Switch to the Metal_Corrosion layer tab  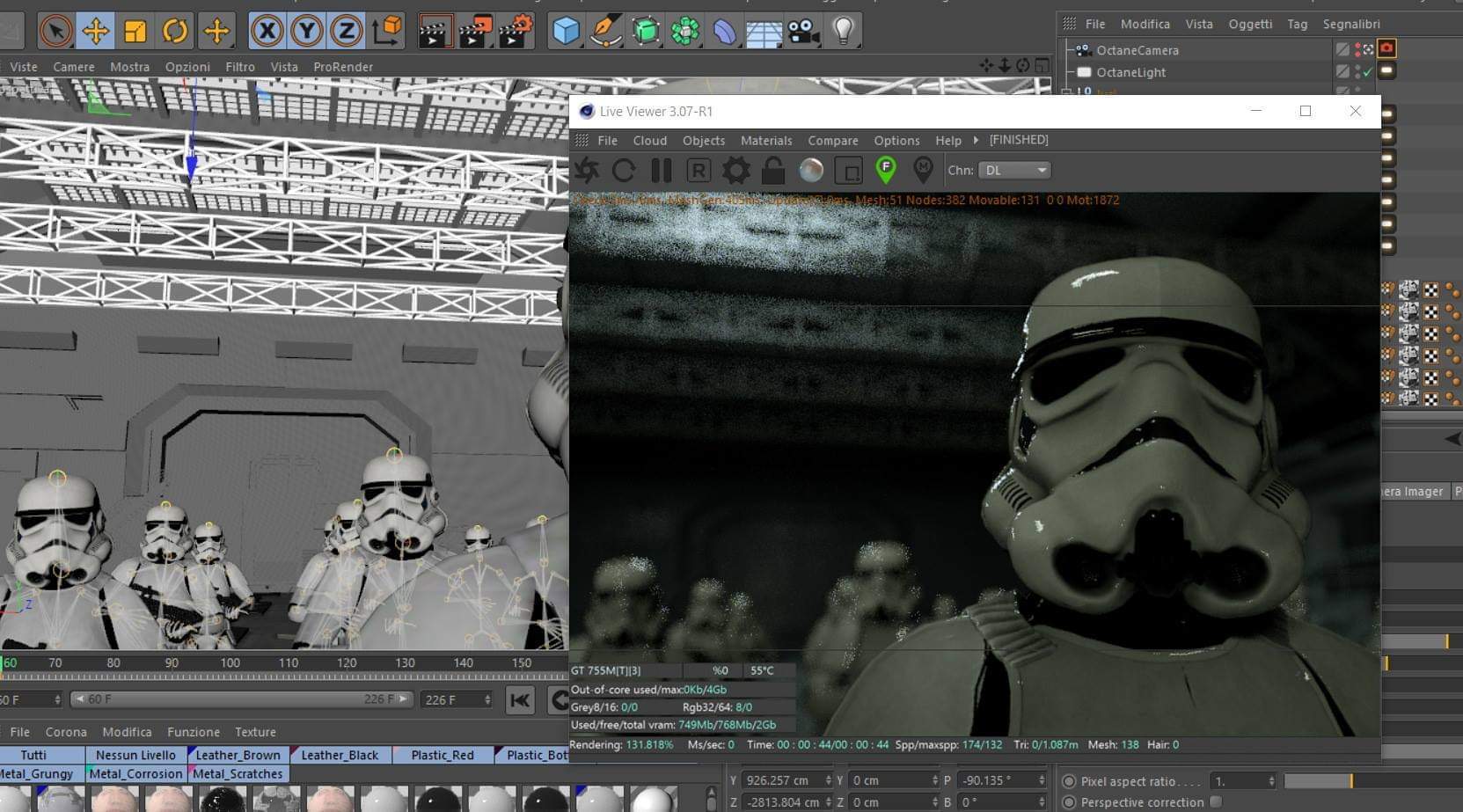(x=135, y=774)
